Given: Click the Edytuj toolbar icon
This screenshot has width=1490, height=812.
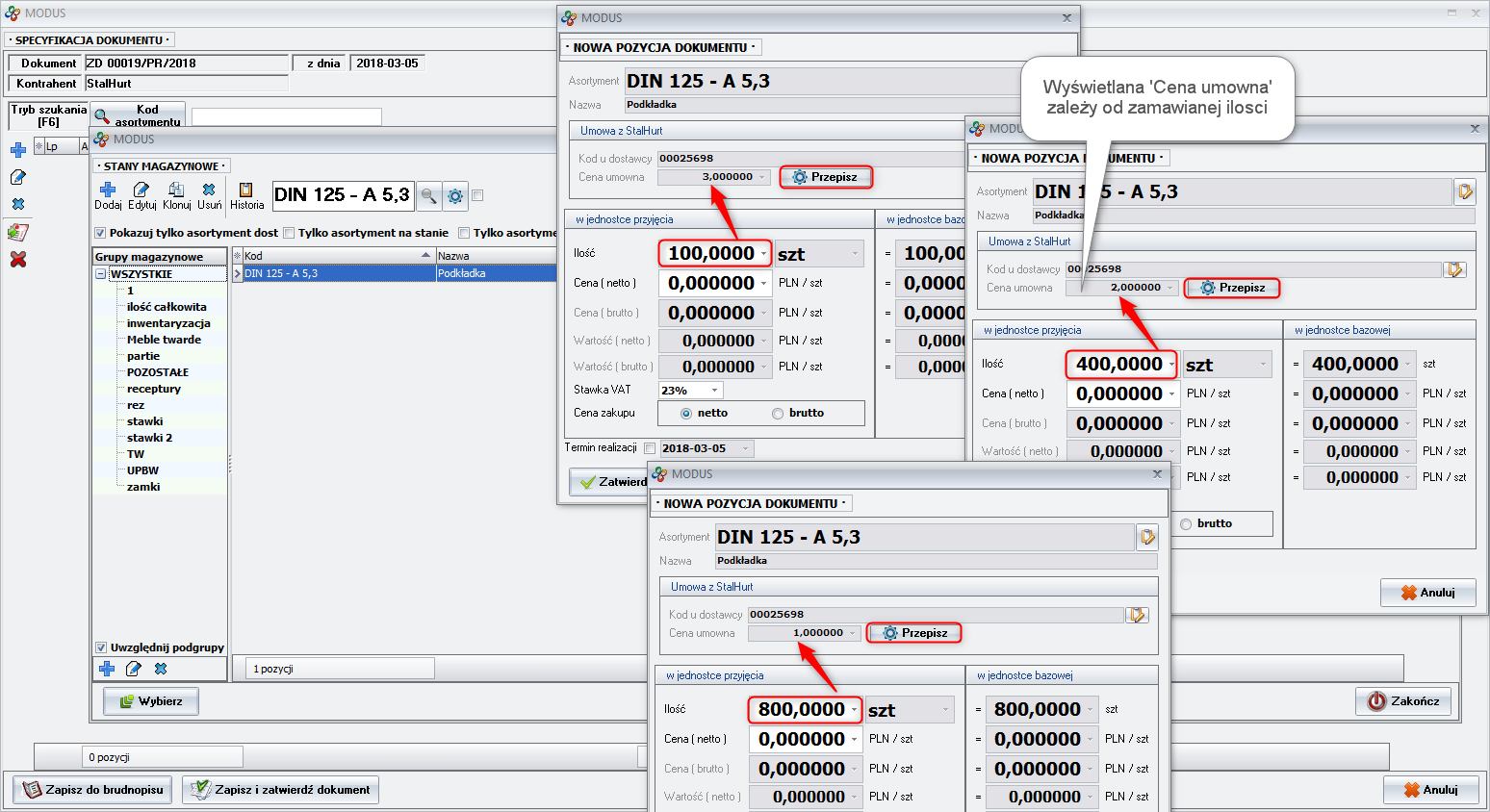Looking at the screenshot, I should (x=141, y=190).
